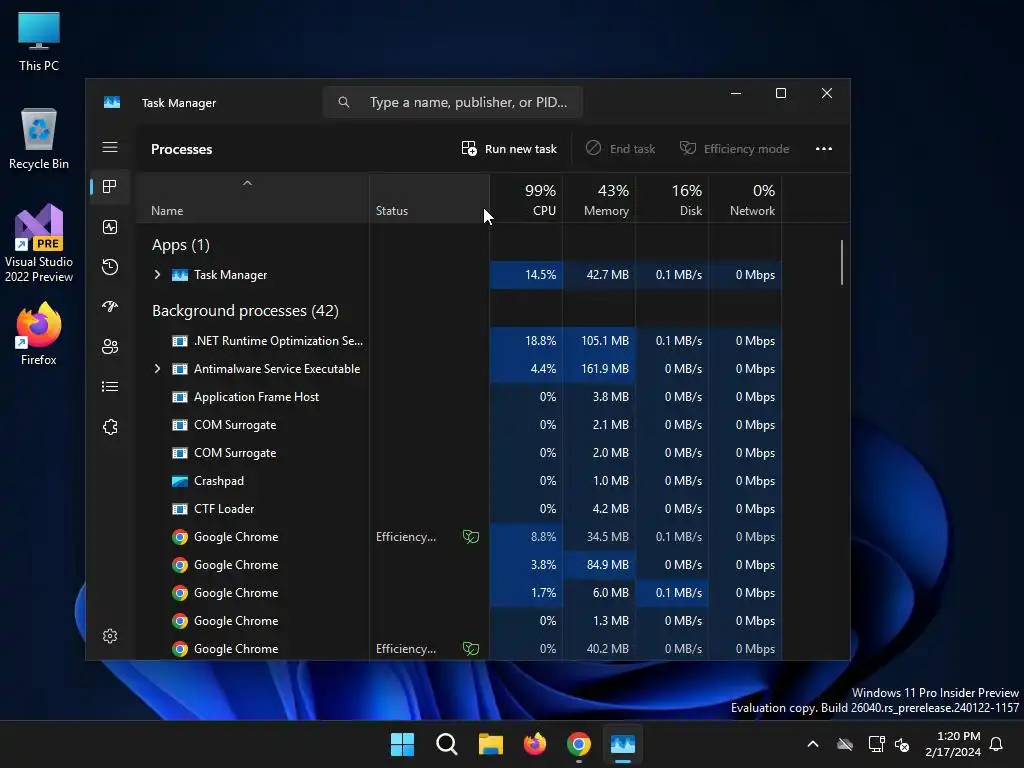Image resolution: width=1024 pixels, height=768 pixels.
Task: Expand the Task Manager app row
Action: [x=157, y=275]
